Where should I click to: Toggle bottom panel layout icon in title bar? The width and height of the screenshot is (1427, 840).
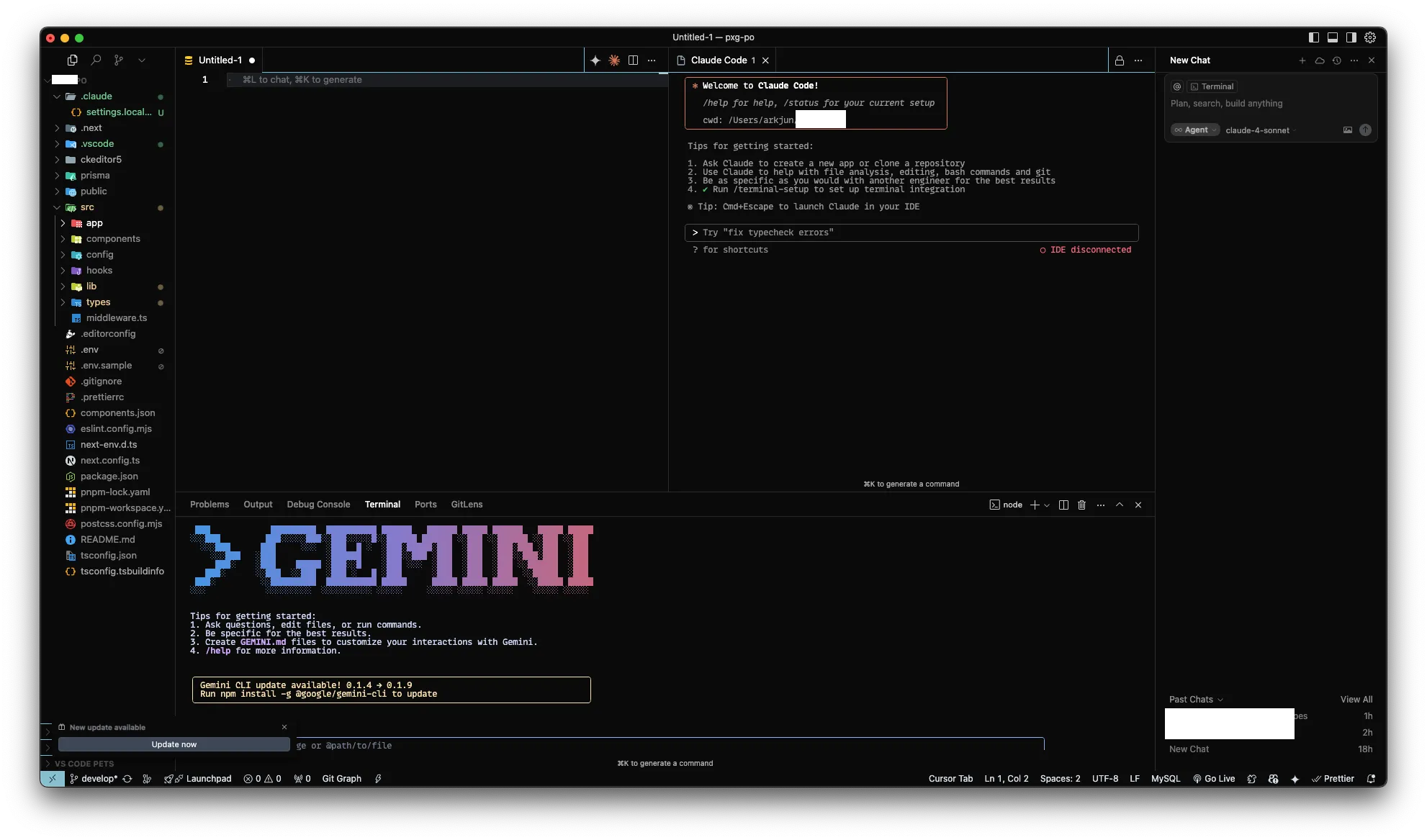1333,37
